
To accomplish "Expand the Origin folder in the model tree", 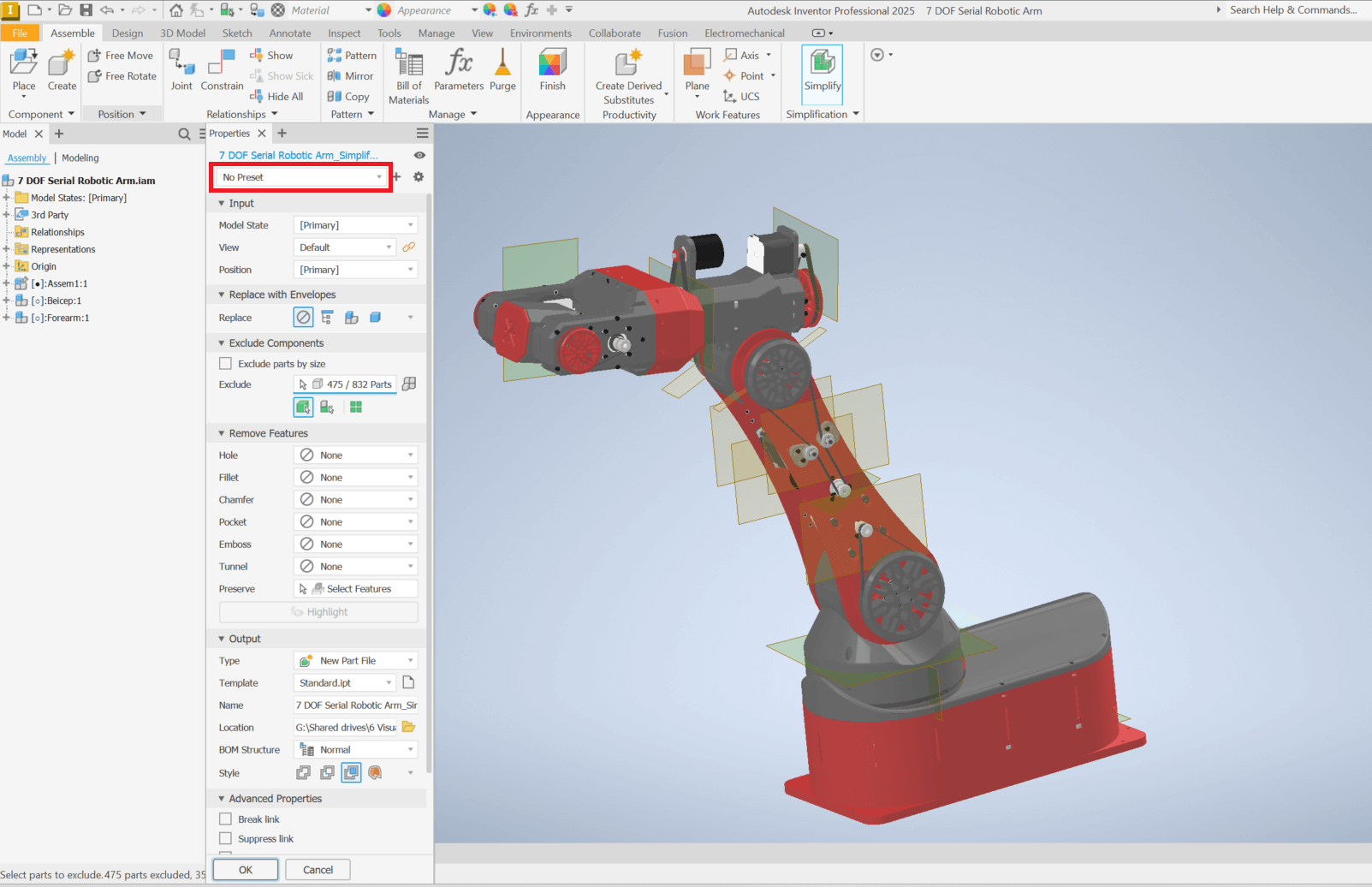I will (x=6, y=266).
